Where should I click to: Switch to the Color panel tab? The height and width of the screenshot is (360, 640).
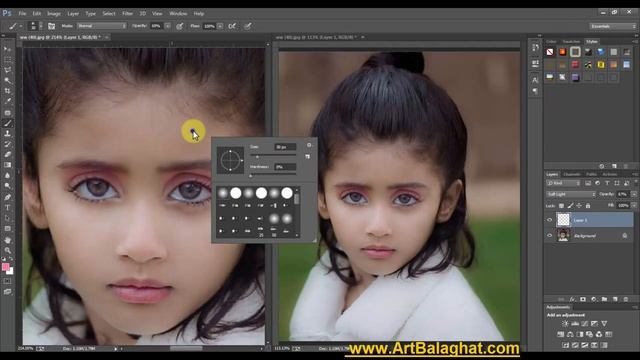click(551, 42)
